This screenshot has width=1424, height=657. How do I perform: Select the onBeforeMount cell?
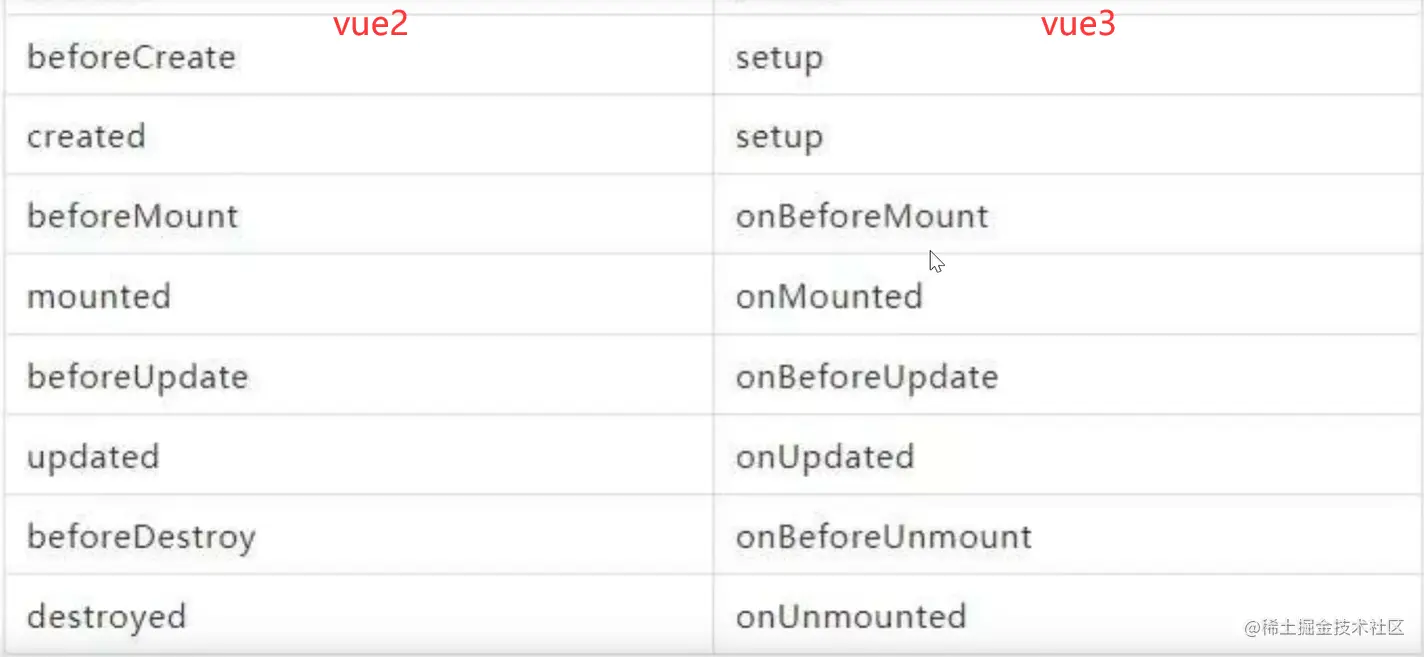pyautogui.click(x=862, y=216)
